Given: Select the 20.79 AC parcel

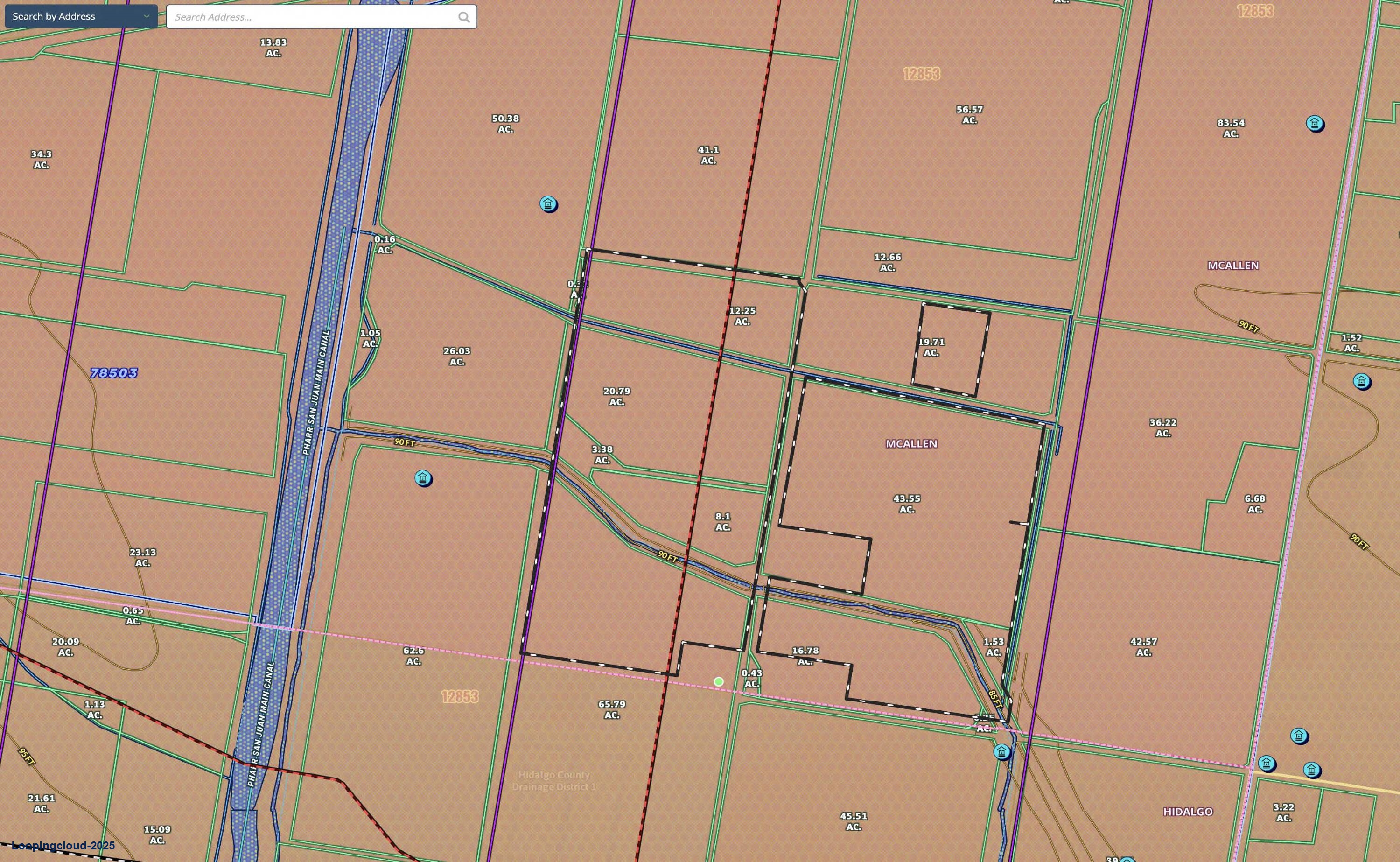Looking at the screenshot, I should pyautogui.click(x=616, y=396).
